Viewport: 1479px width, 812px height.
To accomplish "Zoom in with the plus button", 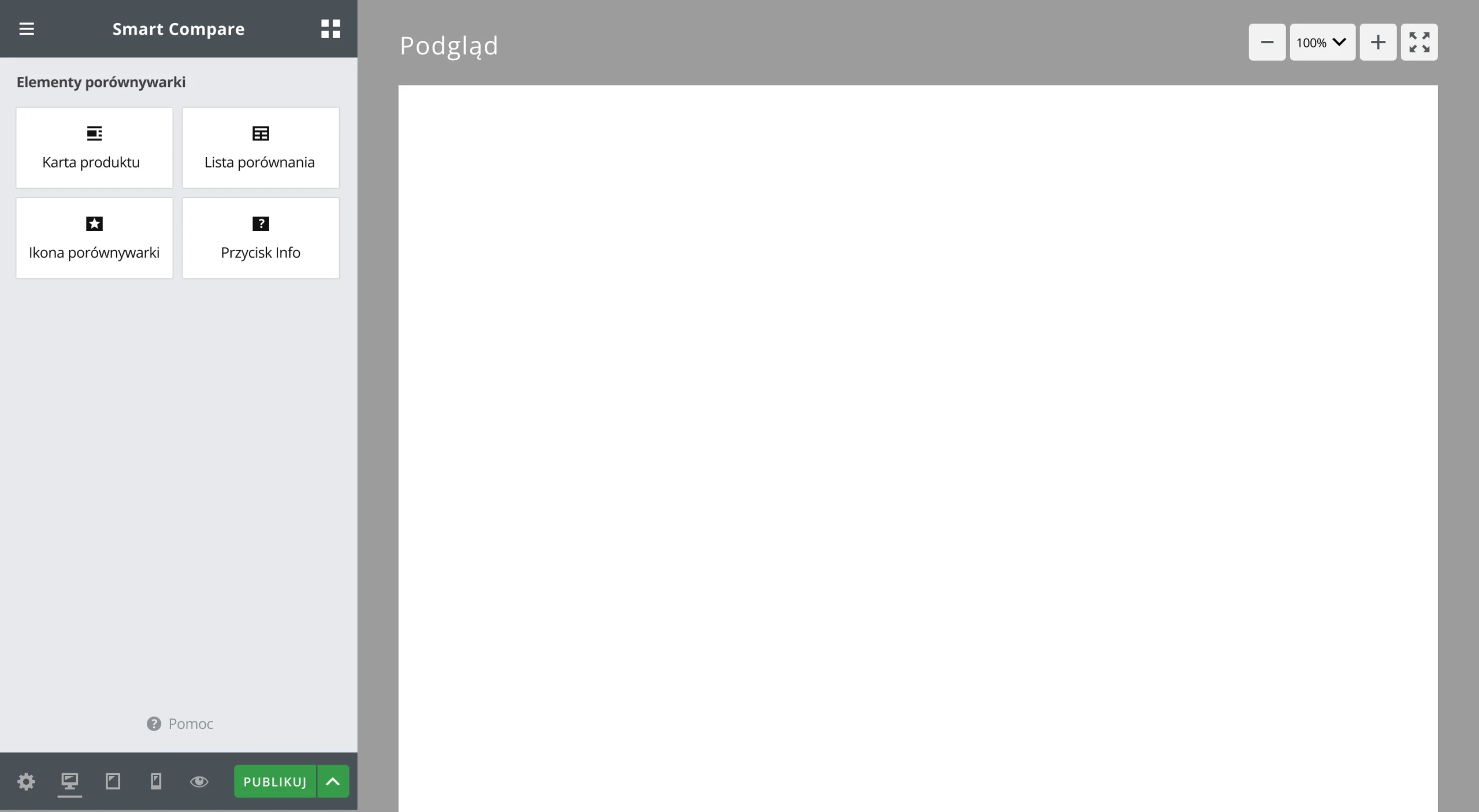I will (1378, 42).
